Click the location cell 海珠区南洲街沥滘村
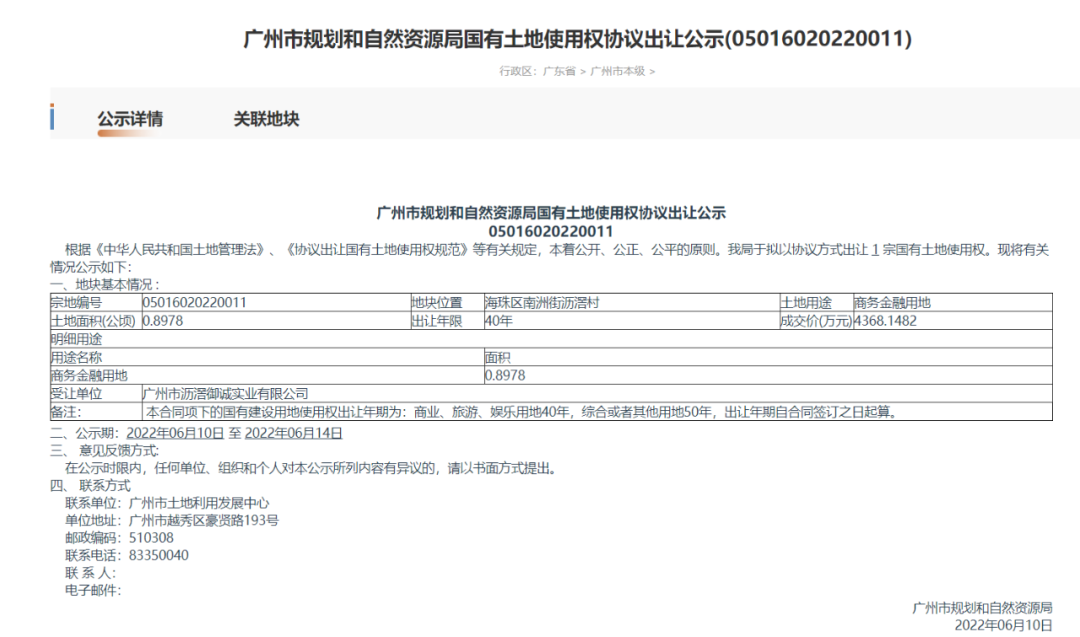Image resolution: width=1080 pixels, height=637 pixels. pos(631,302)
